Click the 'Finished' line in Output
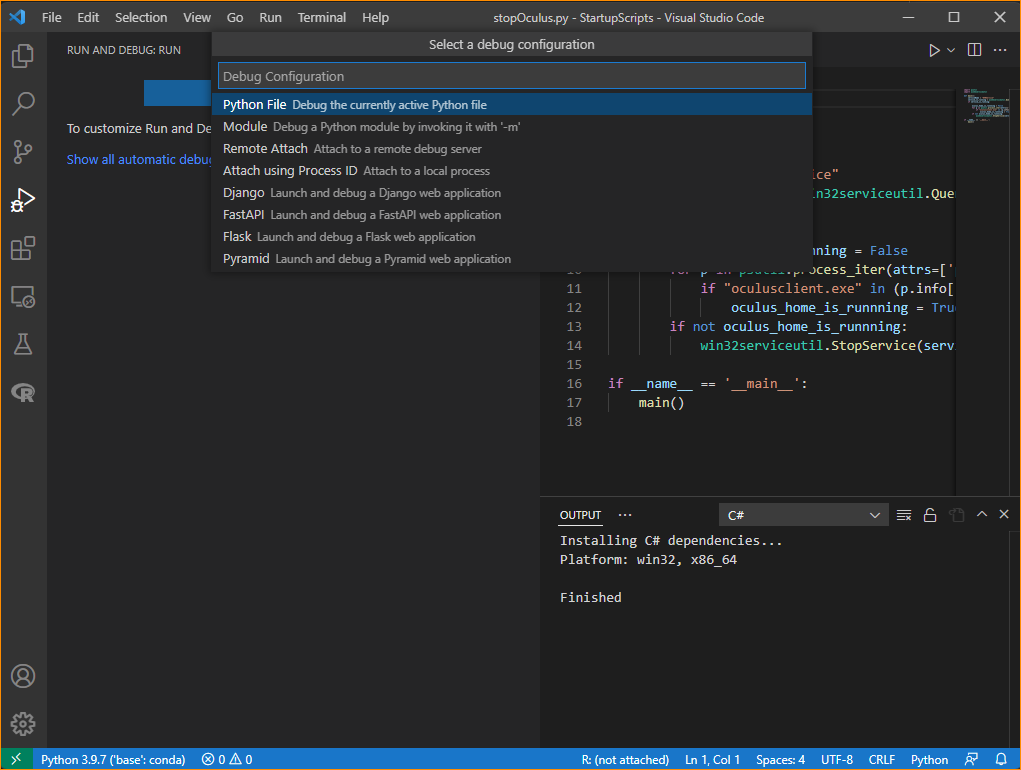The height and width of the screenshot is (770, 1021). 591,598
